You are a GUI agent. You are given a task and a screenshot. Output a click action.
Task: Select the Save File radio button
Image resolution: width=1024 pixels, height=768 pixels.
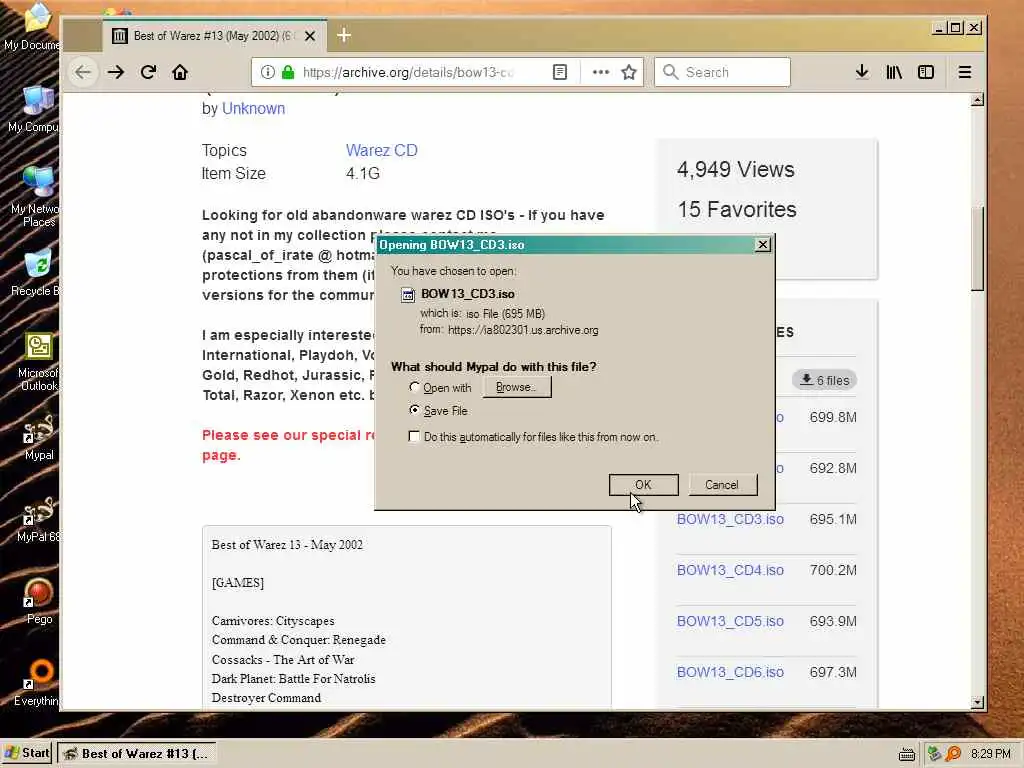tap(414, 410)
